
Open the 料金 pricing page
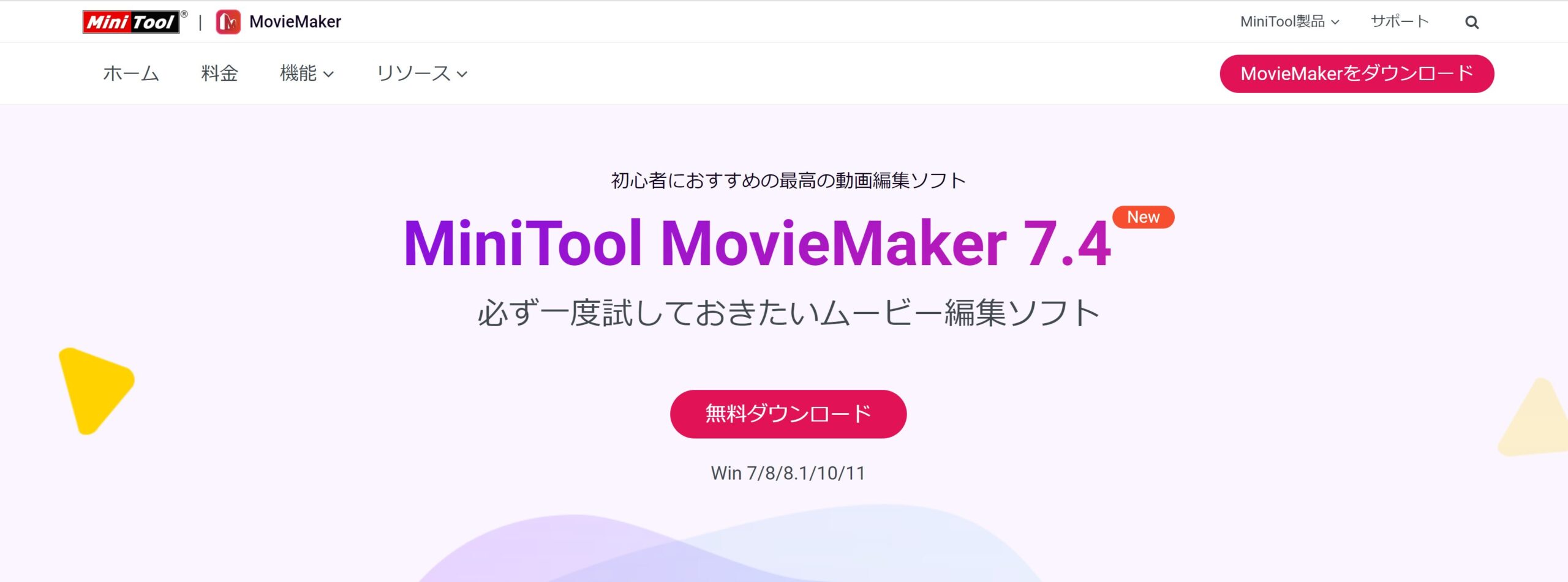(219, 73)
